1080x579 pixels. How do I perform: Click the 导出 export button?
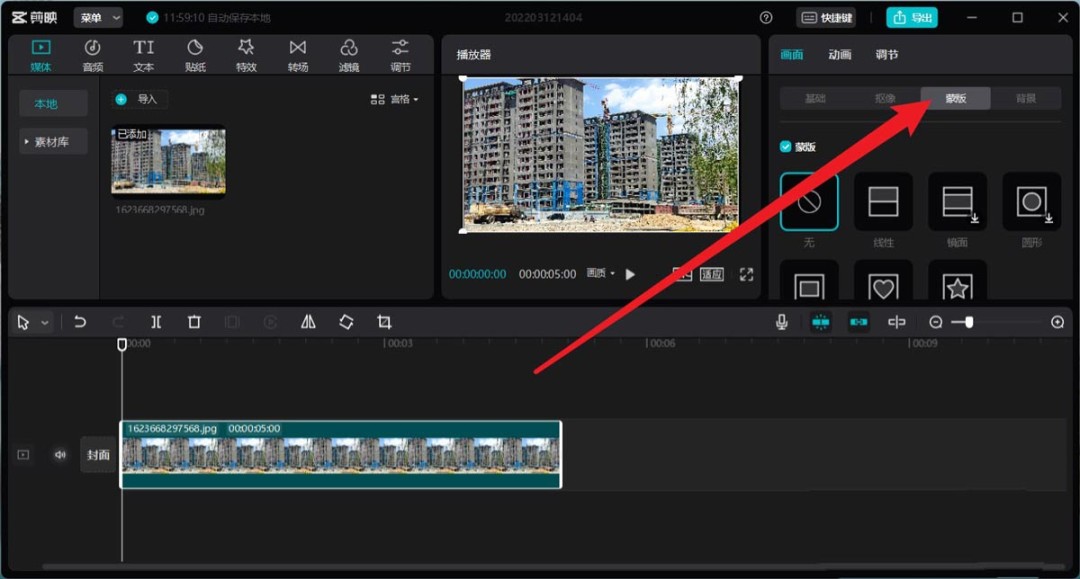tap(911, 17)
